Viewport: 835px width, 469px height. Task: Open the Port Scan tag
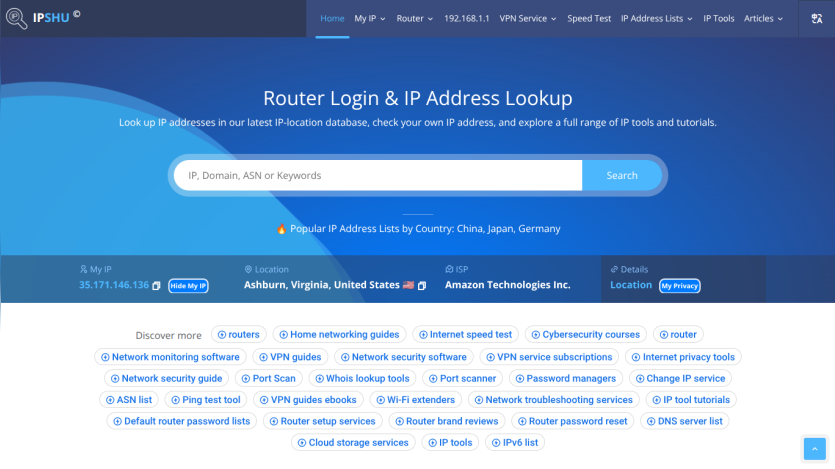[269, 379]
